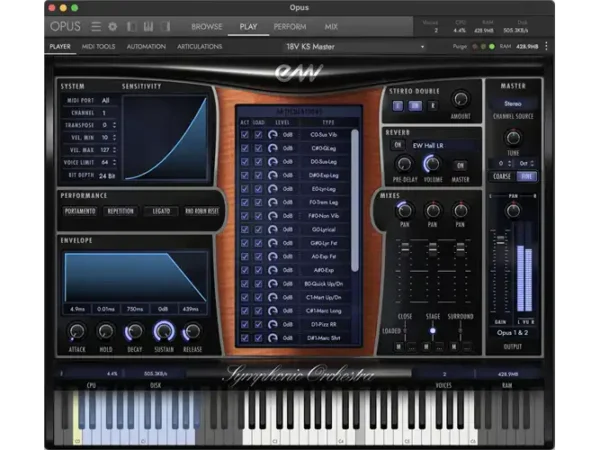The height and width of the screenshot is (450, 600).
Task: Open the Articulations tab
Action: click(x=199, y=46)
